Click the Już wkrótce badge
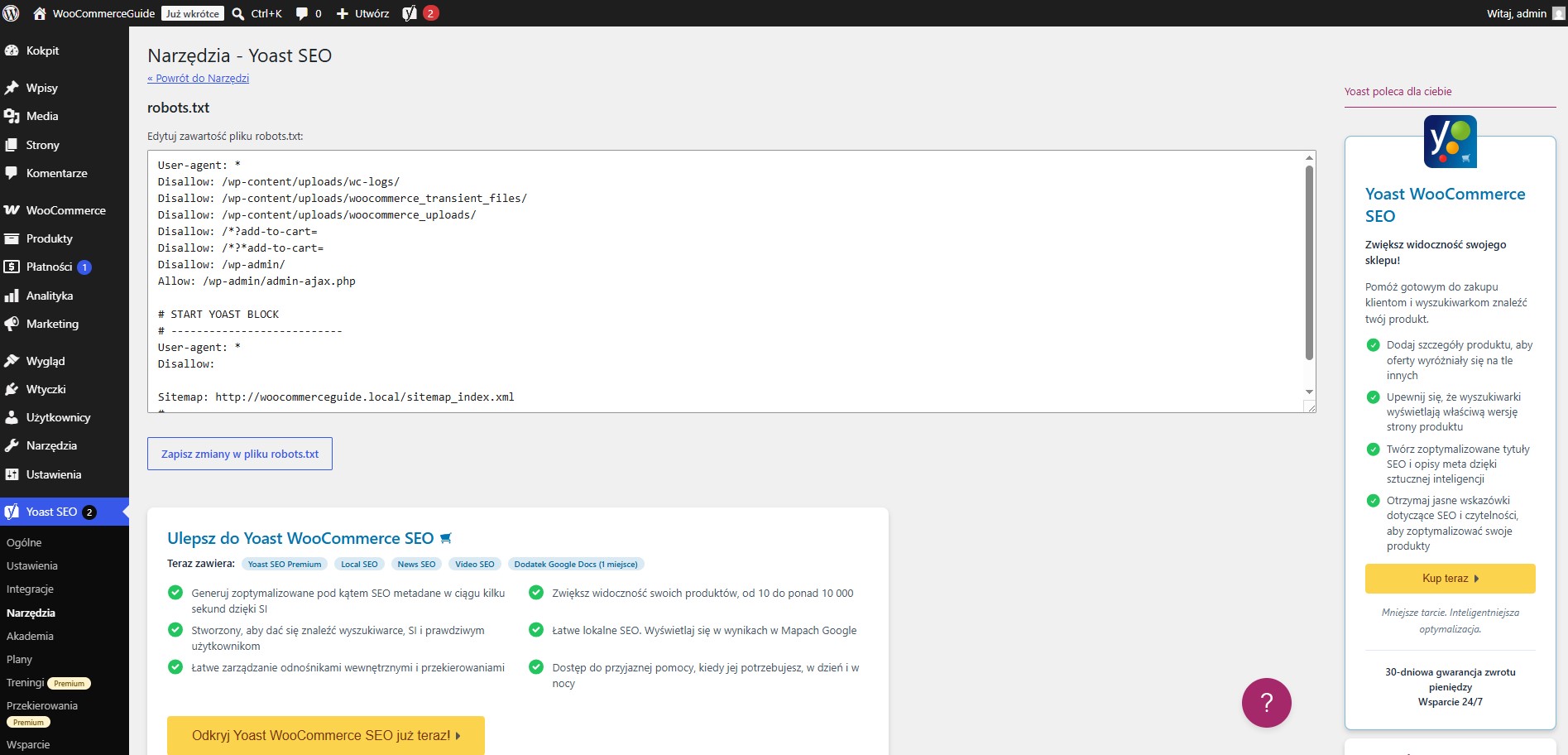Screen dimensions: 1568x755 pyautogui.click(x=193, y=13)
